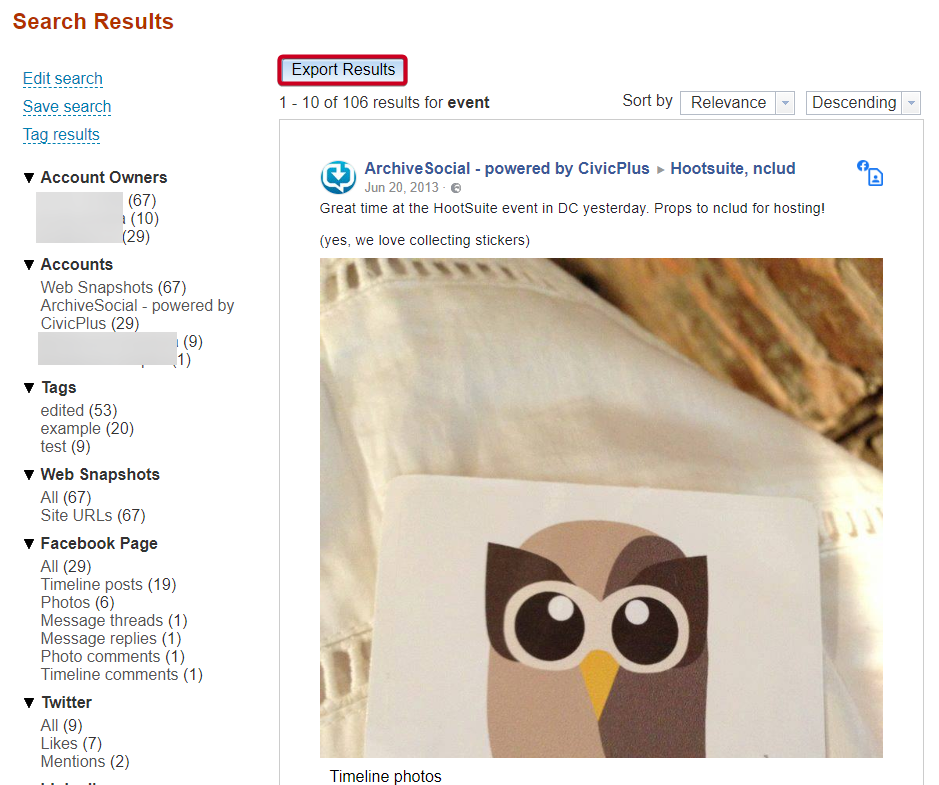Viewport: 939px width, 785px height.
Task: Collapse the Accounts section triangle
Action: coord(29,265)
